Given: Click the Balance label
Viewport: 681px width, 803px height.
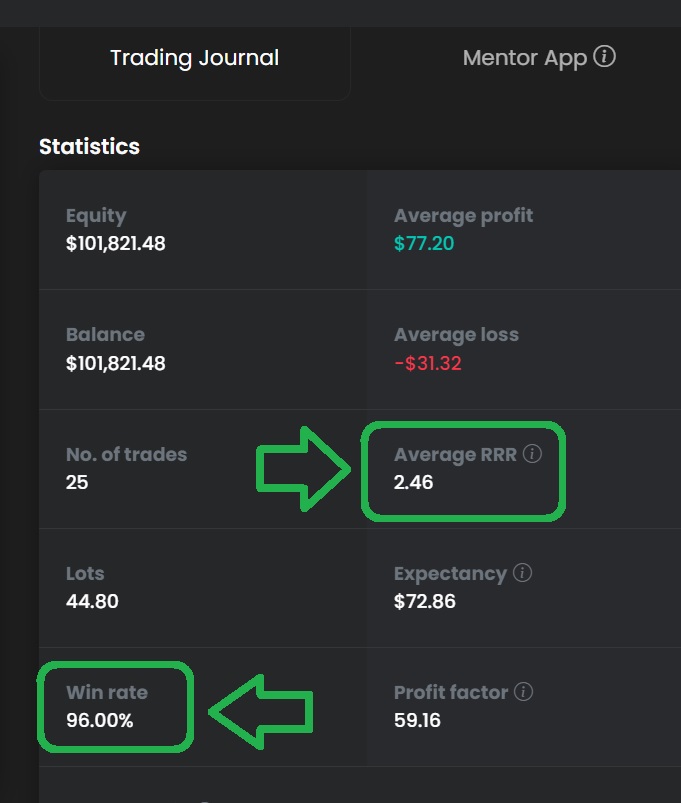Looking at the screenshot, I should click(105, 334).
